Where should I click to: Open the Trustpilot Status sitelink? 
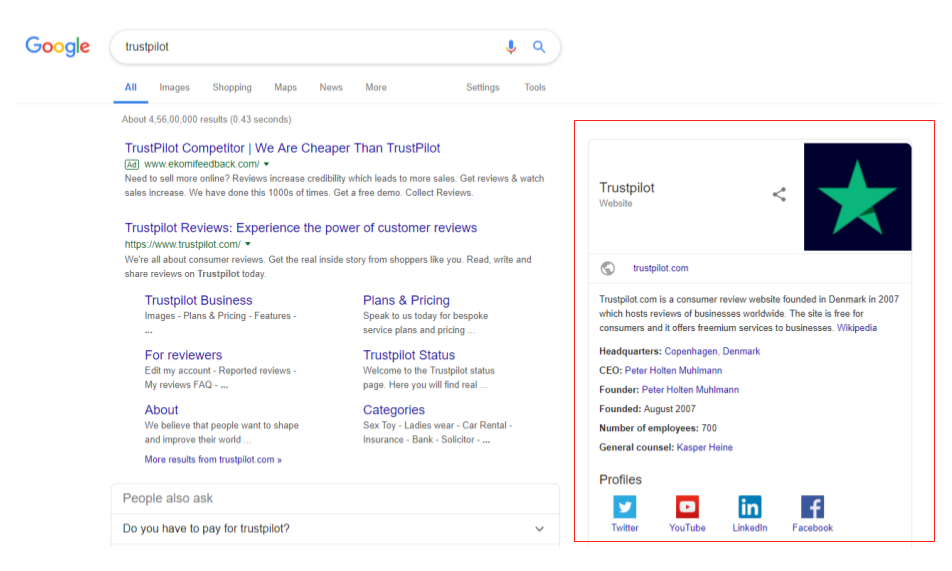coord(409,355)
